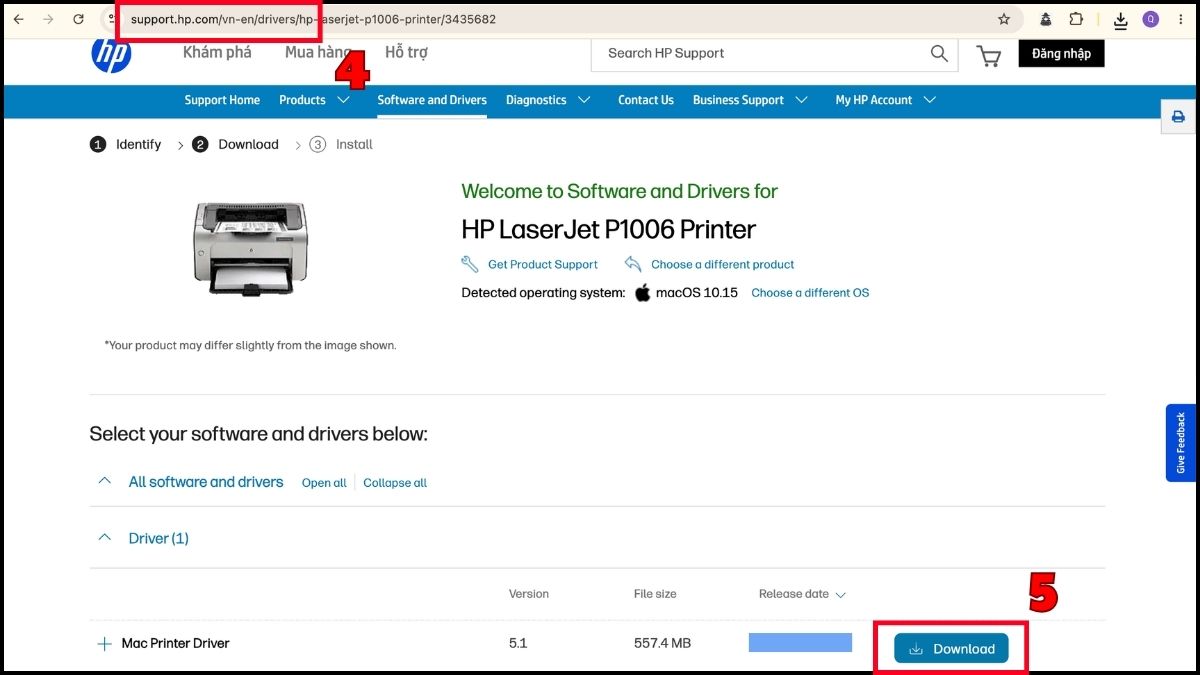Go to Support Home
Screen dimensions: 1200x675
click(x=222, y=100)
